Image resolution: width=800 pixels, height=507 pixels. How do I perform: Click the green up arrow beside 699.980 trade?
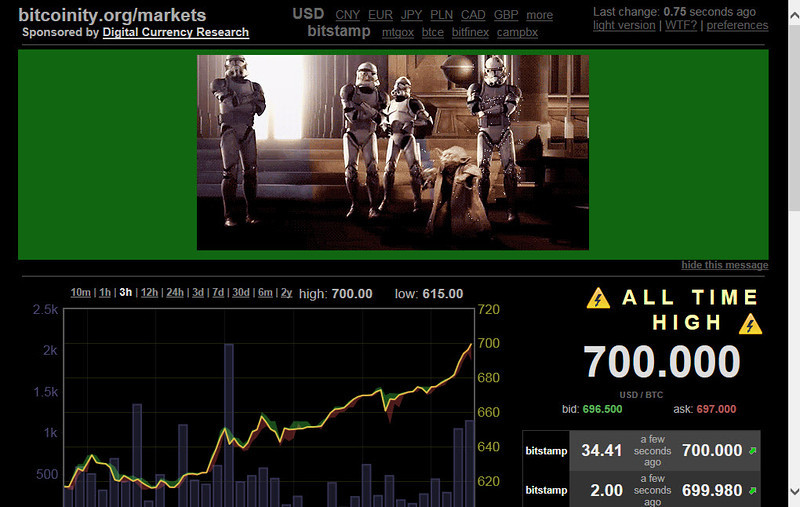tap(752, 490)
